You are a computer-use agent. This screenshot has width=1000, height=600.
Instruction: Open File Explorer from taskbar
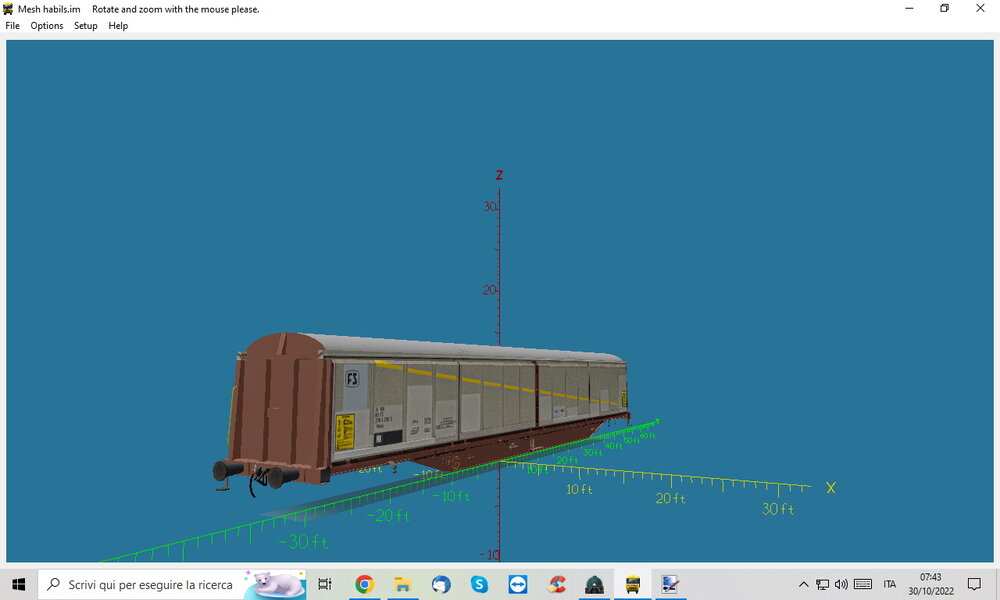click(402, 584)
